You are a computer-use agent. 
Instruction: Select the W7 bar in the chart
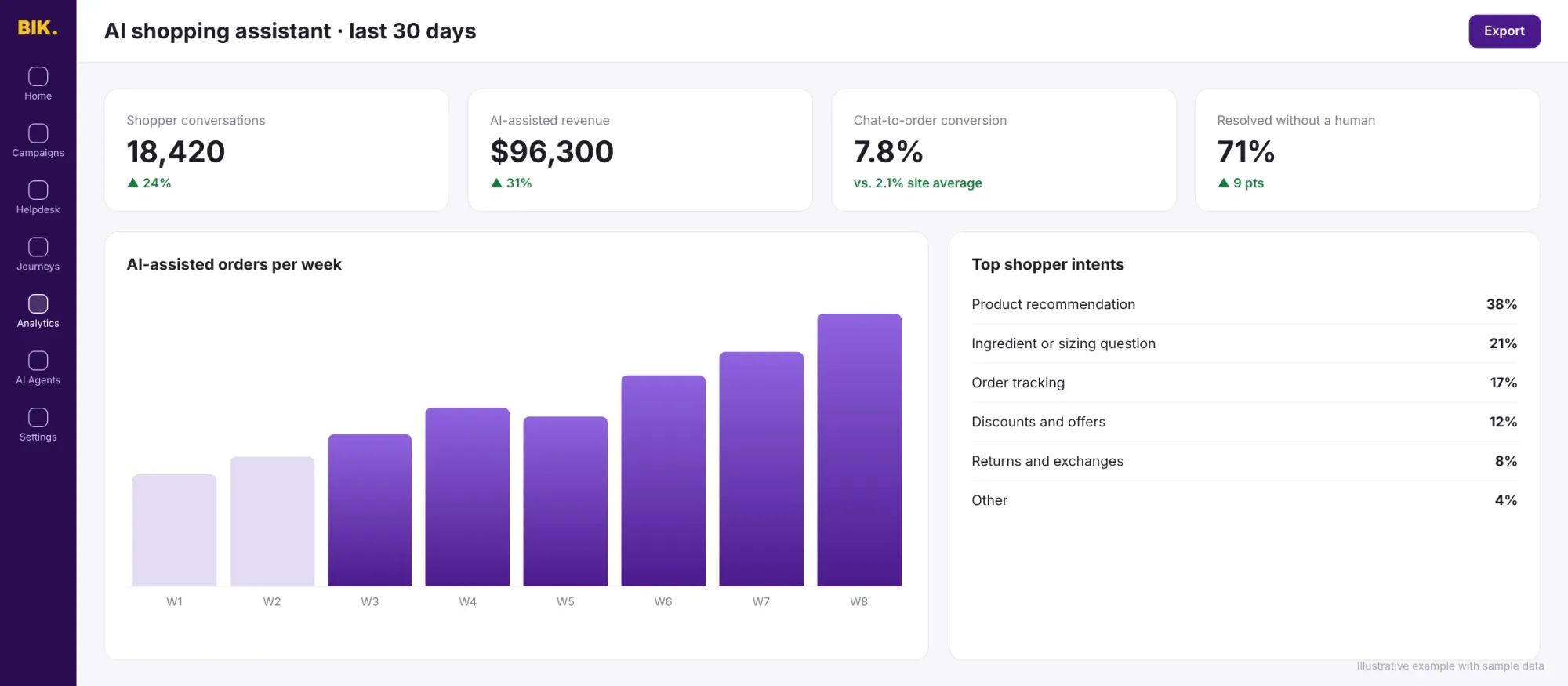tap(761, 469)
